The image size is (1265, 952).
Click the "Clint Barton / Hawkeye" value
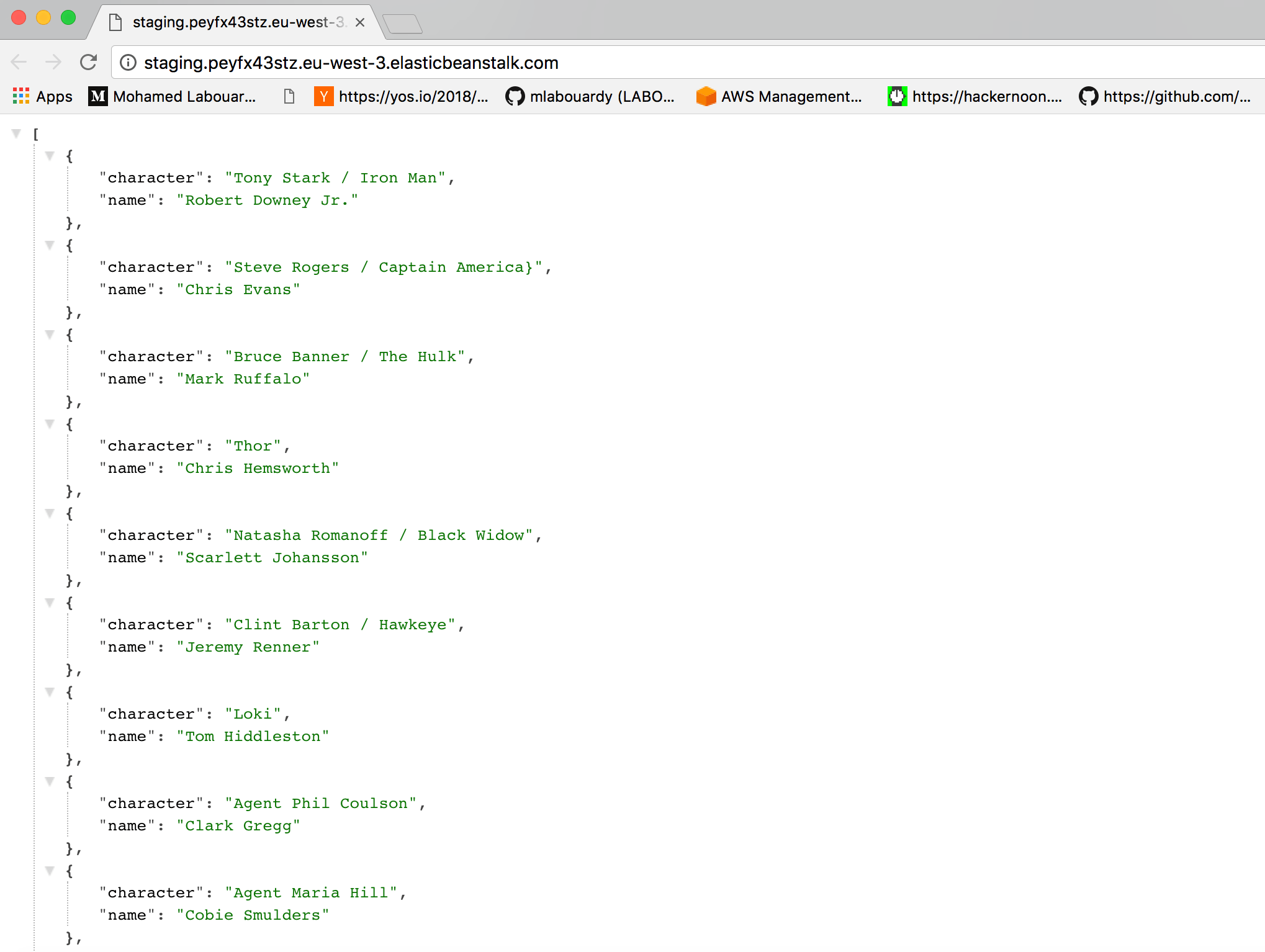point(340,625)
